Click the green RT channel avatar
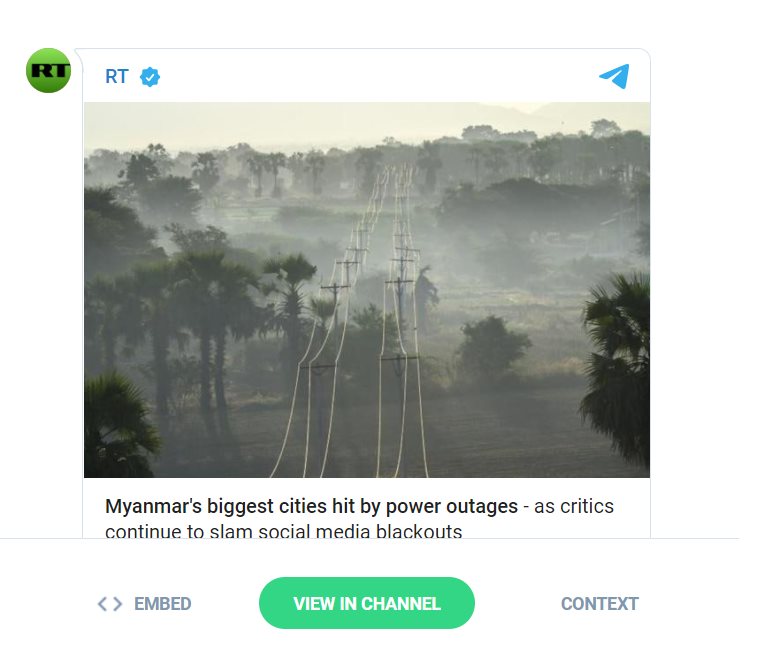Image resolution: width=759 pixels, height=653 pixels. tap(48, 70)
